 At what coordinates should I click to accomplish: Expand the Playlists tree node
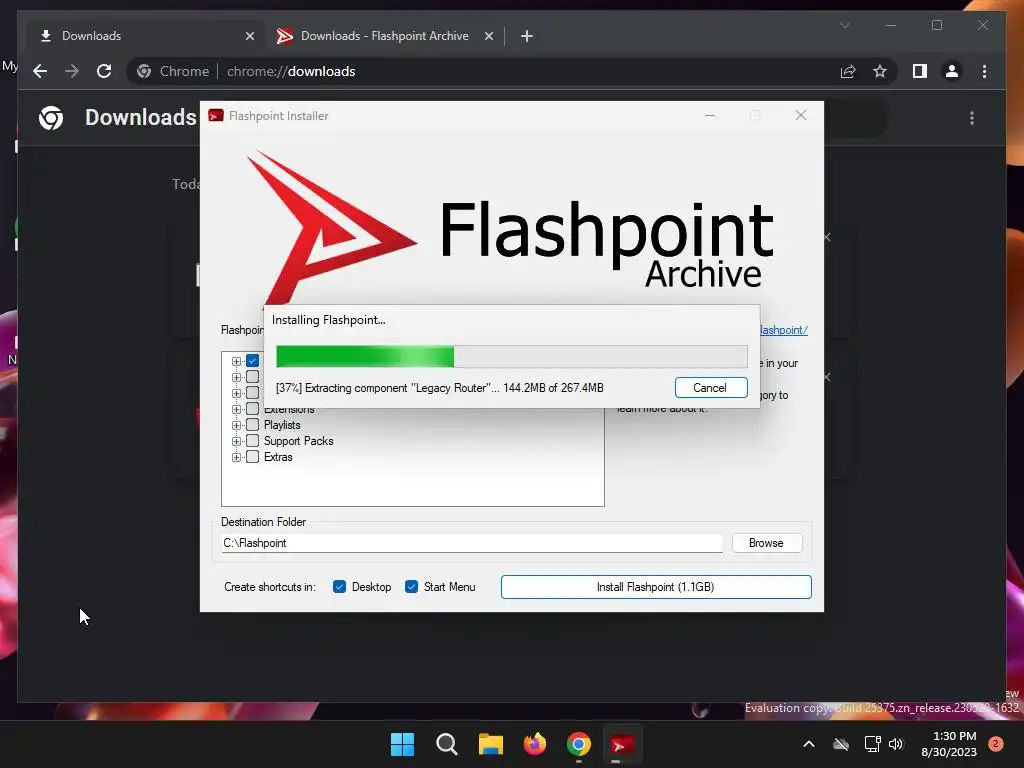point(236,425)
